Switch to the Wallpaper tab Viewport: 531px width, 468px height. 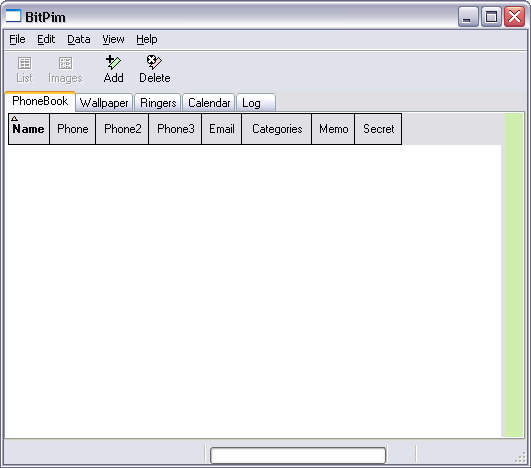pos(104,103)
